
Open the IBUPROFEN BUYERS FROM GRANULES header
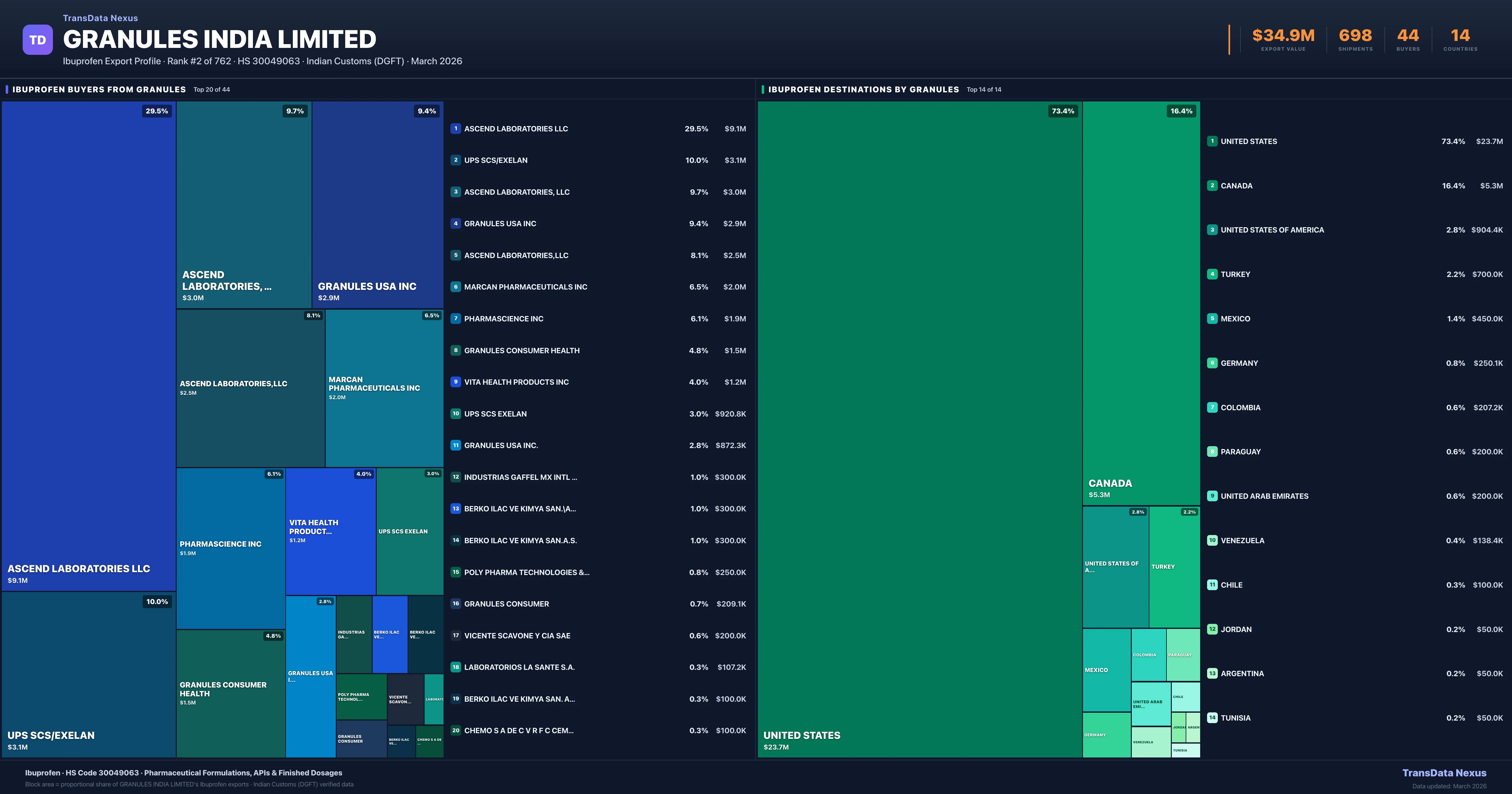100,89
